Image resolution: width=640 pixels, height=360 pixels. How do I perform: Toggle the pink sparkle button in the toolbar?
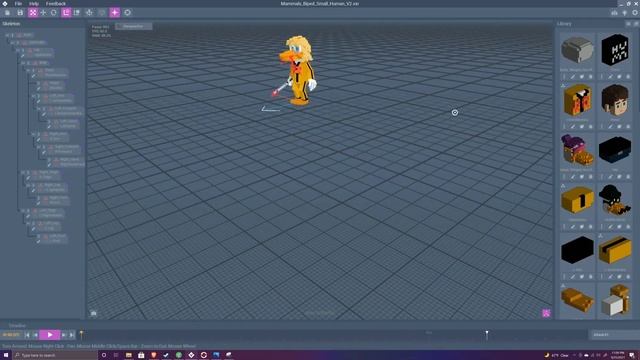[115, 13]
